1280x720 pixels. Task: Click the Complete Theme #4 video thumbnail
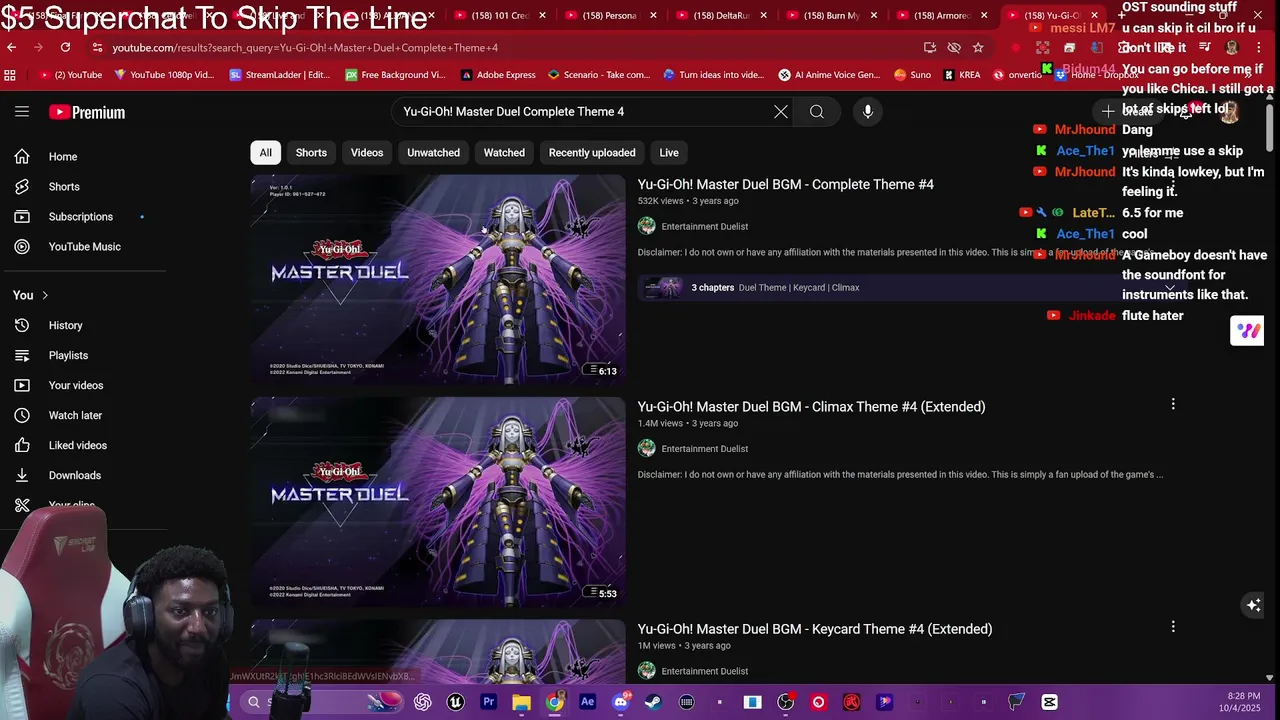click(438, 280)
